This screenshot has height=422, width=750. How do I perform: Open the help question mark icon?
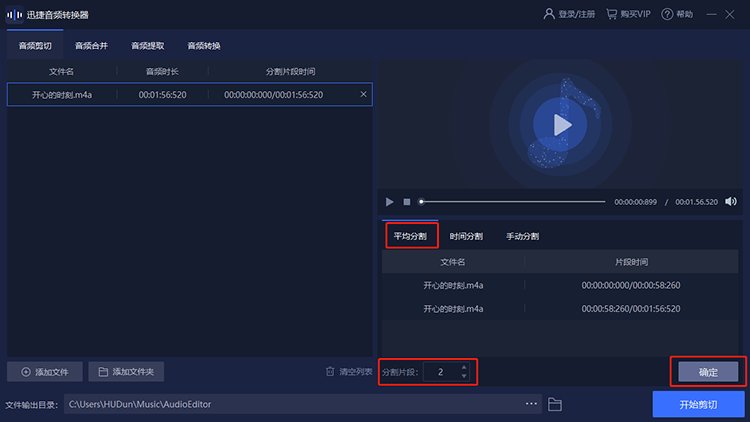tap(667, 14)
